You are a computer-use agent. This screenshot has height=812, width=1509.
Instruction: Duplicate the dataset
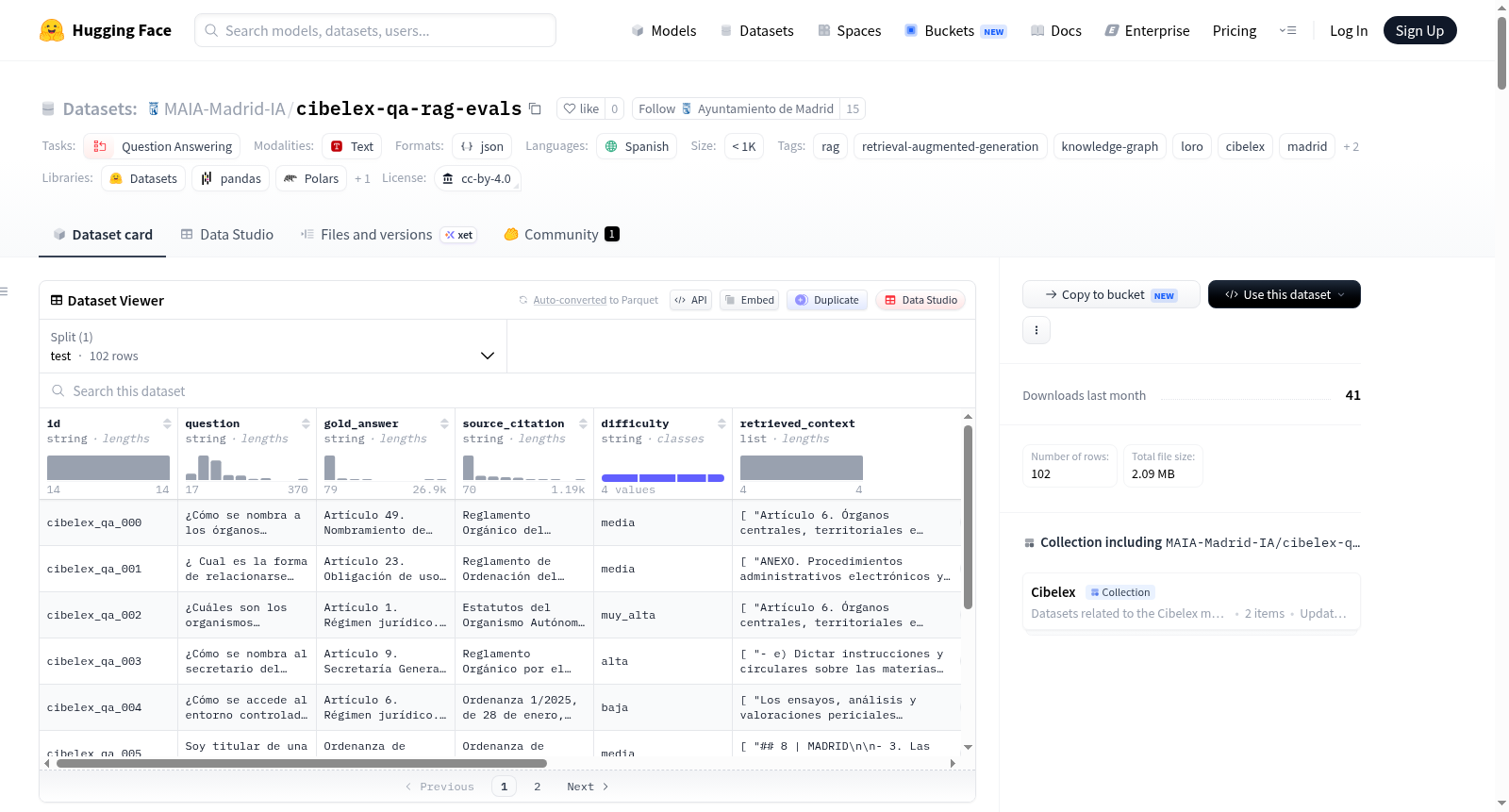pos(826,300)
